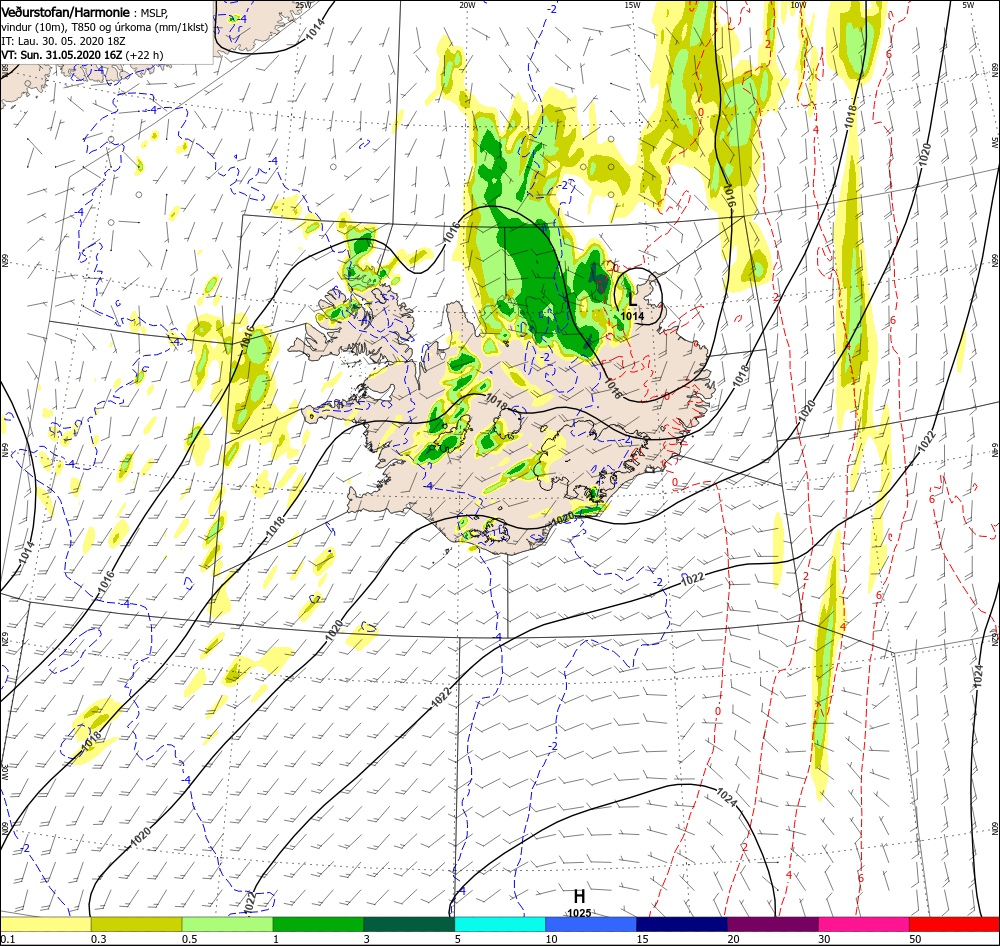
Task: Click the 1025 value under the H marker
Action: coord(579,913)
